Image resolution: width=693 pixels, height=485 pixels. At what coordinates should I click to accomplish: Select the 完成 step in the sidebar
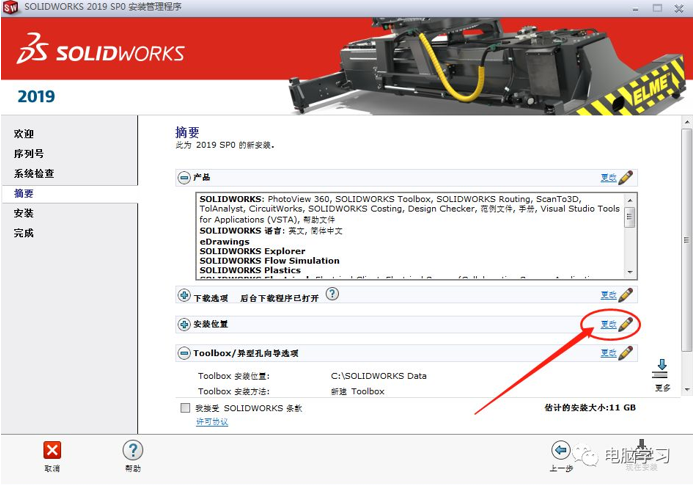[24, 233]
